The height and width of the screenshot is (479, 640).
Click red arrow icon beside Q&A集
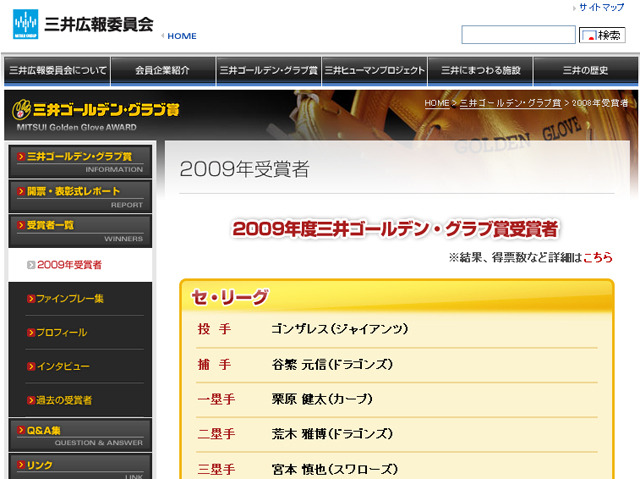click(x=21, y=430)
